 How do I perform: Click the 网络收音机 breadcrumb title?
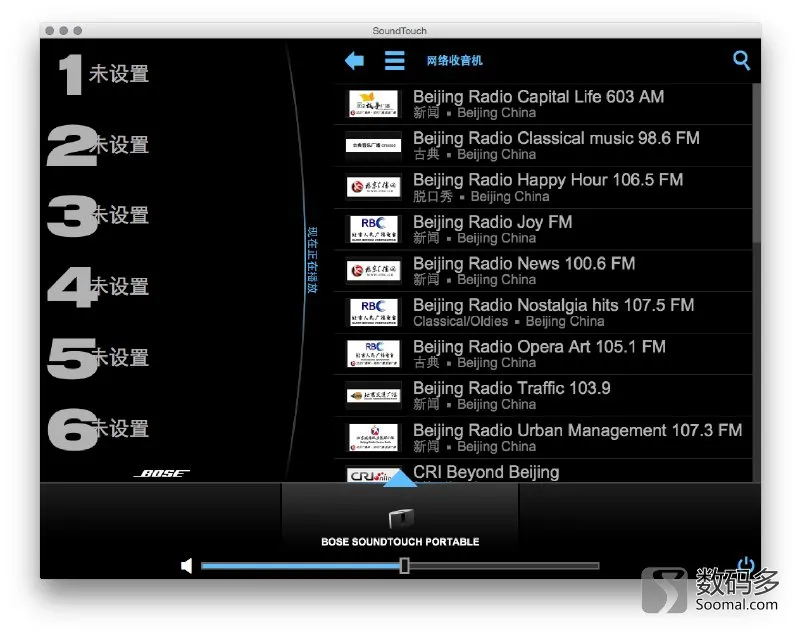pyautogui.click(x=455, y=61)
